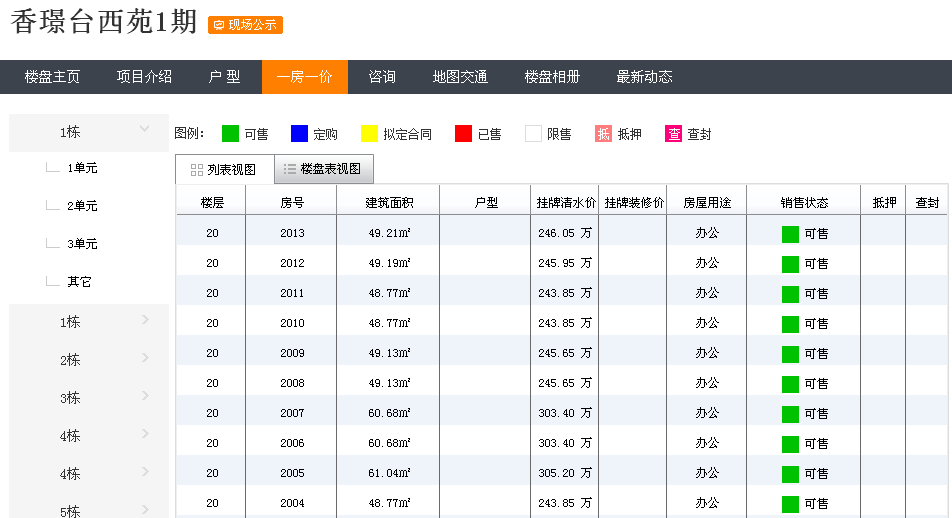The image size is (952, 518).
Task: Select 3单元 in the sidebar tree
Action: point(82,244)
